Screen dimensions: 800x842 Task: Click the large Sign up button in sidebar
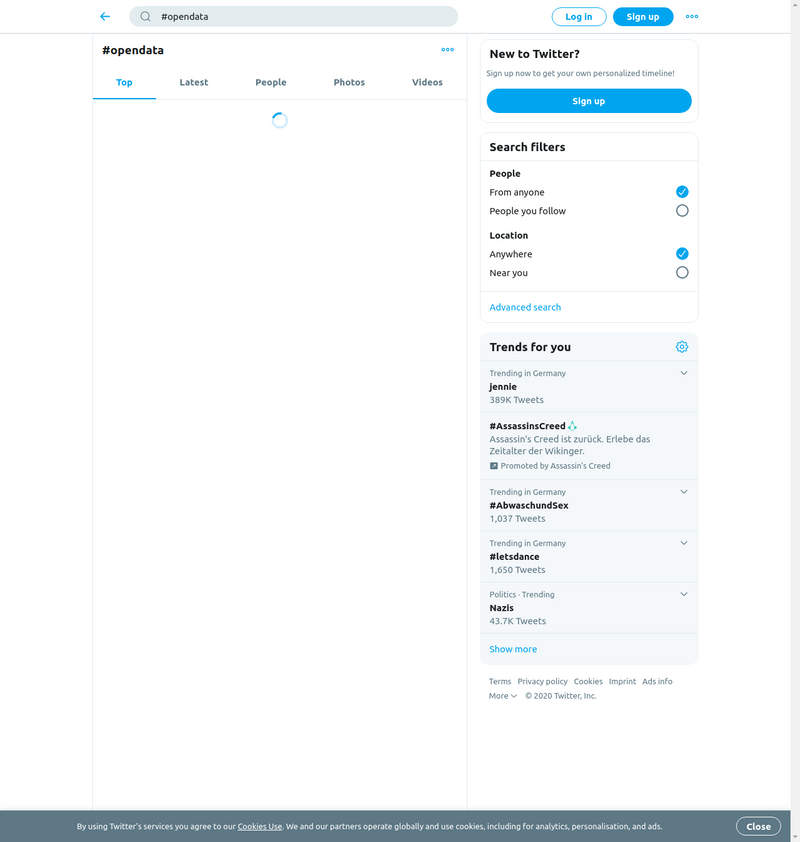tap(589, 101)
